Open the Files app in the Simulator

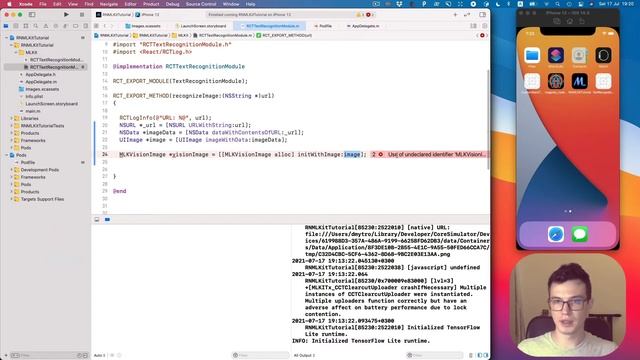coord(532,56)
